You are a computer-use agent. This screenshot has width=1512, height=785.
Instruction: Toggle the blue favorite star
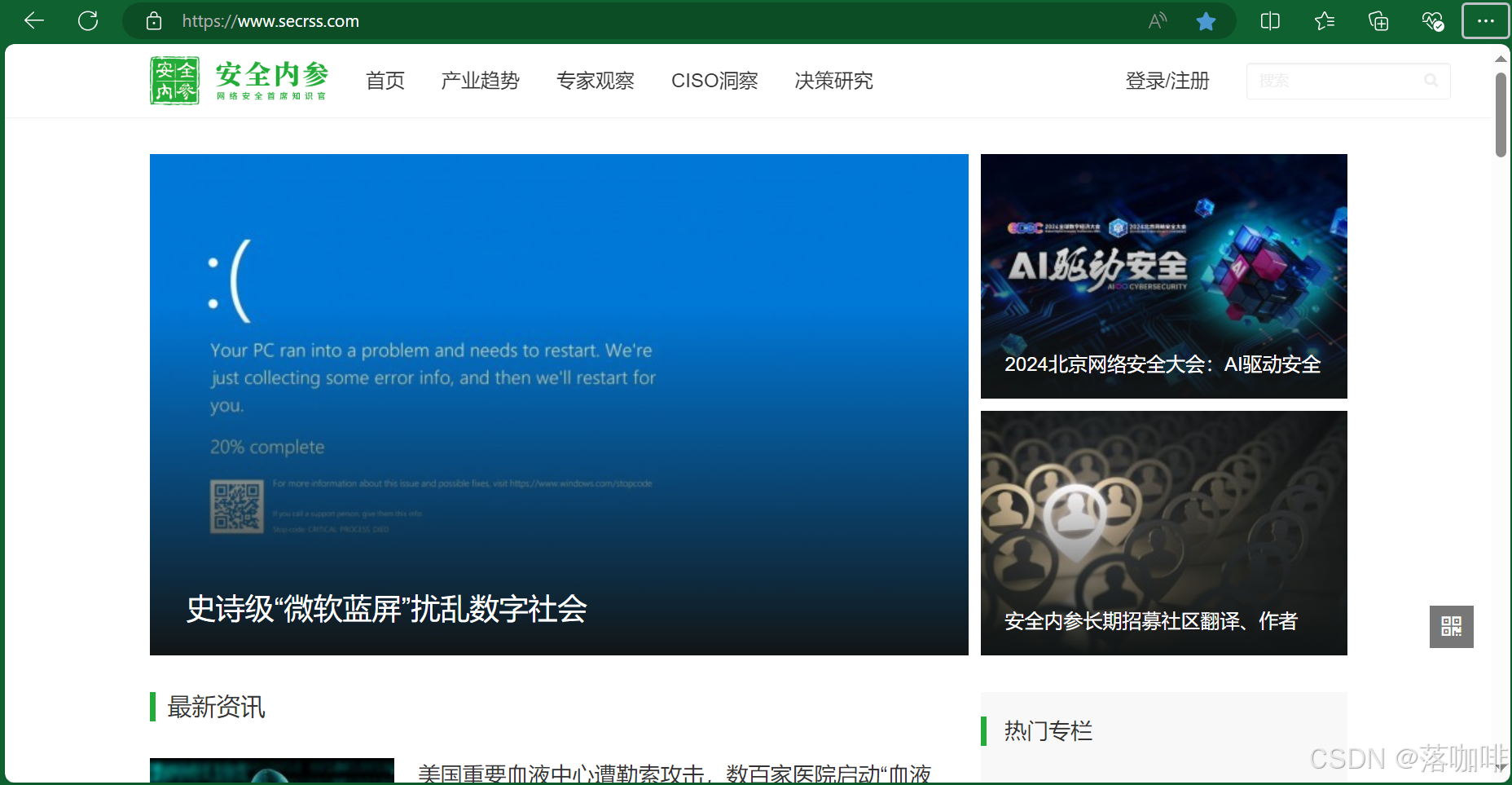tap(1207, 21)
